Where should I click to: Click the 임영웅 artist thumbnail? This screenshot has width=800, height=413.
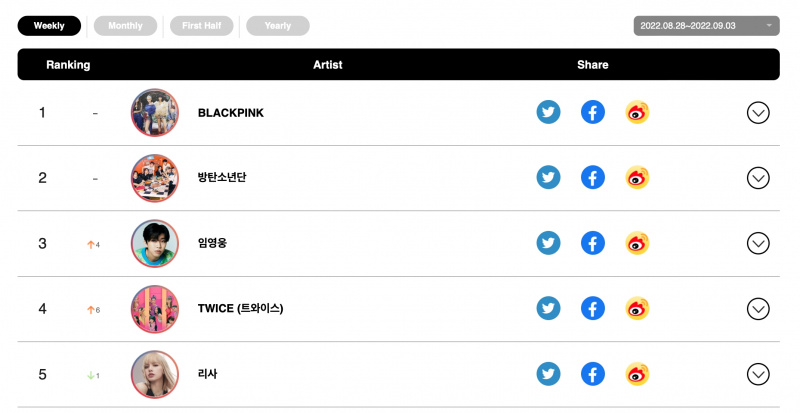pyautogui.click(x=155, y=244)
